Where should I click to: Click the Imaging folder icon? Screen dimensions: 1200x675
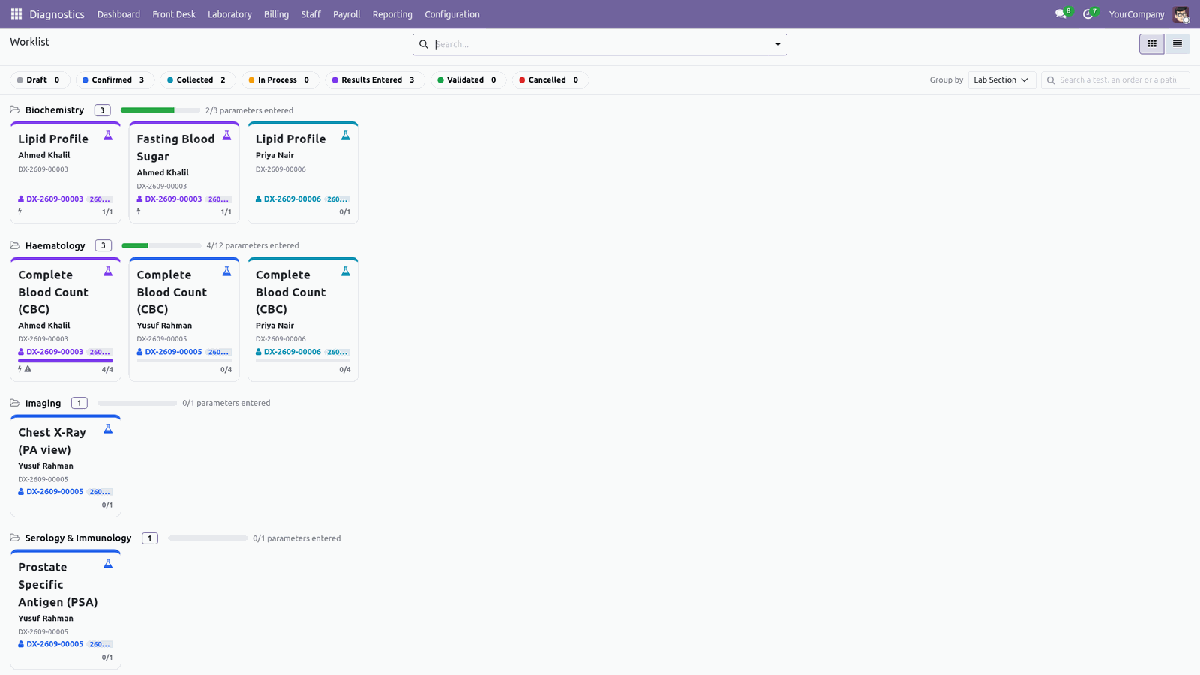tap(15, 403)
